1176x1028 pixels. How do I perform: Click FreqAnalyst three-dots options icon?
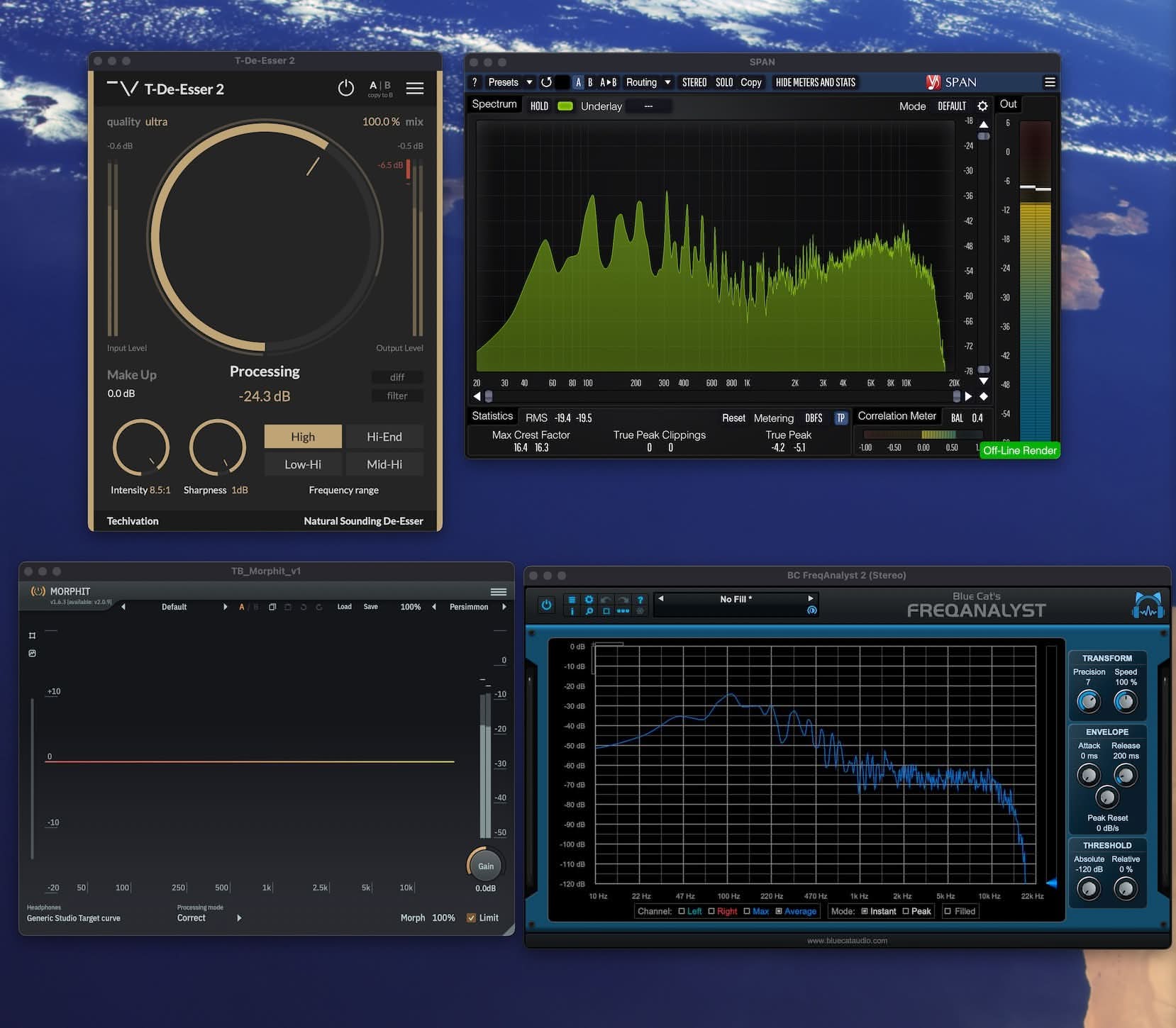[623, 611]
